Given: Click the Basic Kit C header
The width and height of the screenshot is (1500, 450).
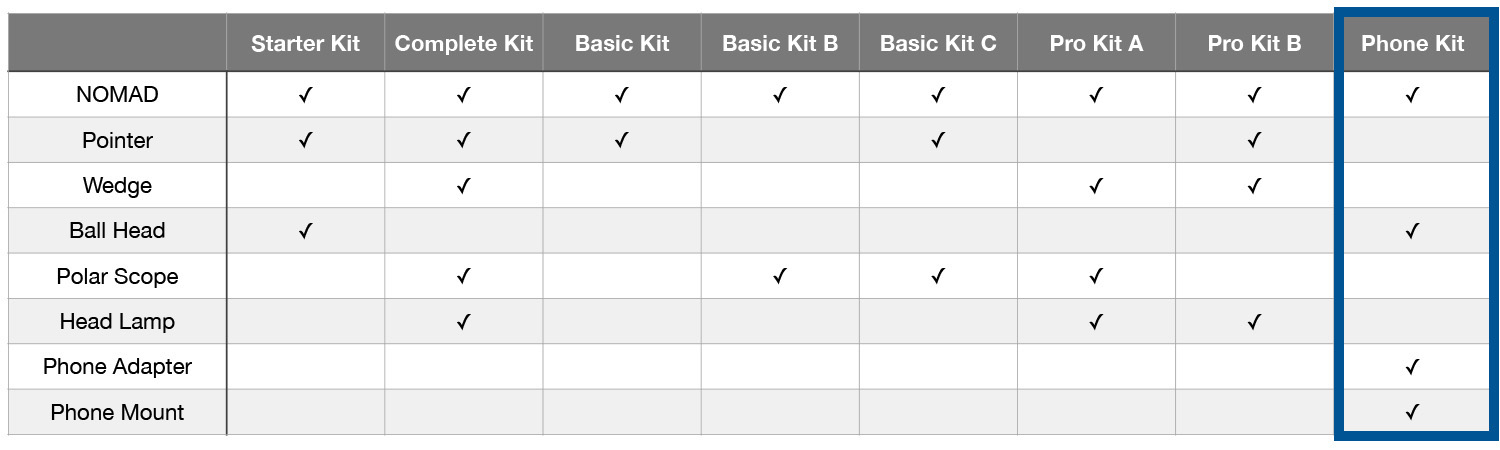Looking at the screenshot, I should 938,43.
